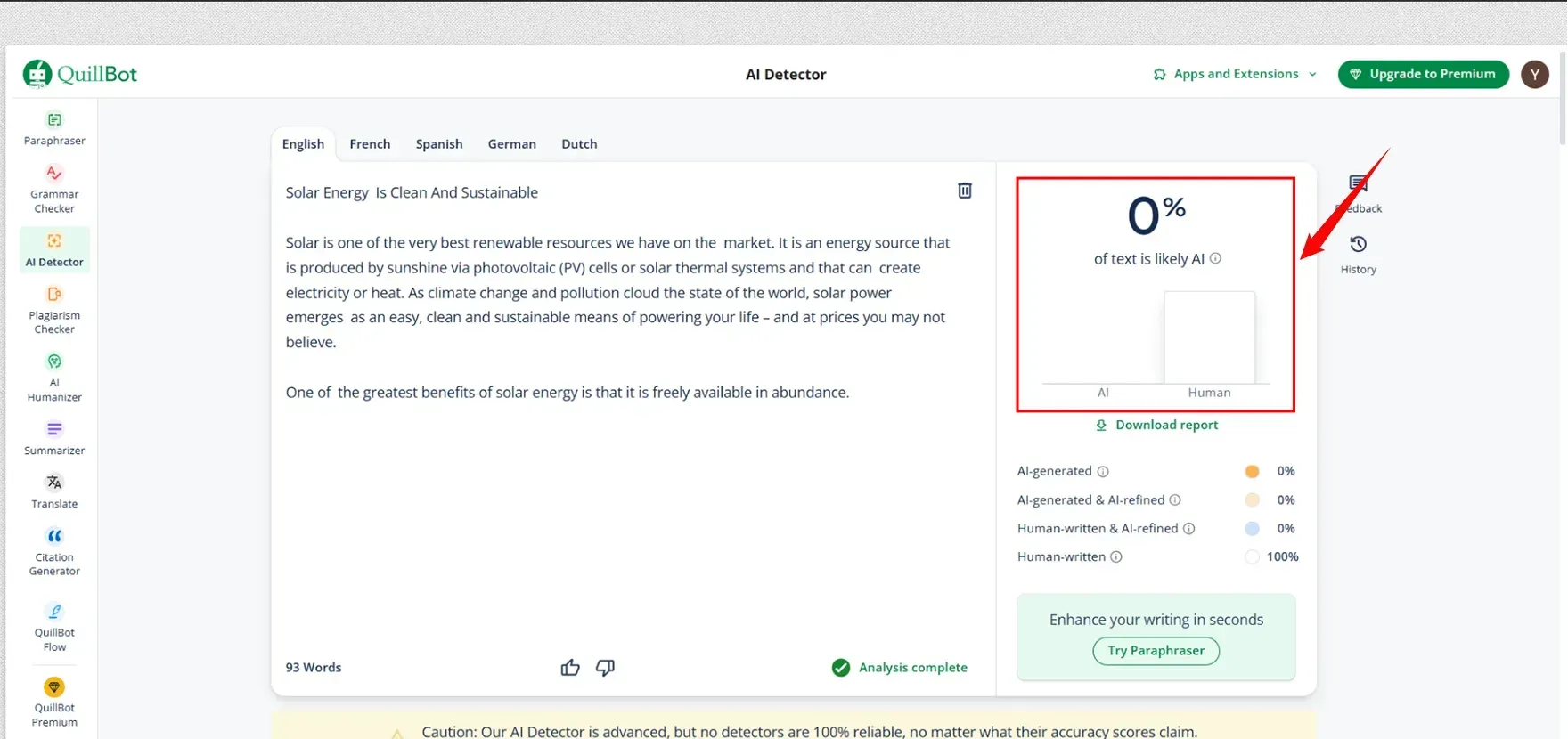
Task: Open the Citation Generator tool
Action: (54, 552)
